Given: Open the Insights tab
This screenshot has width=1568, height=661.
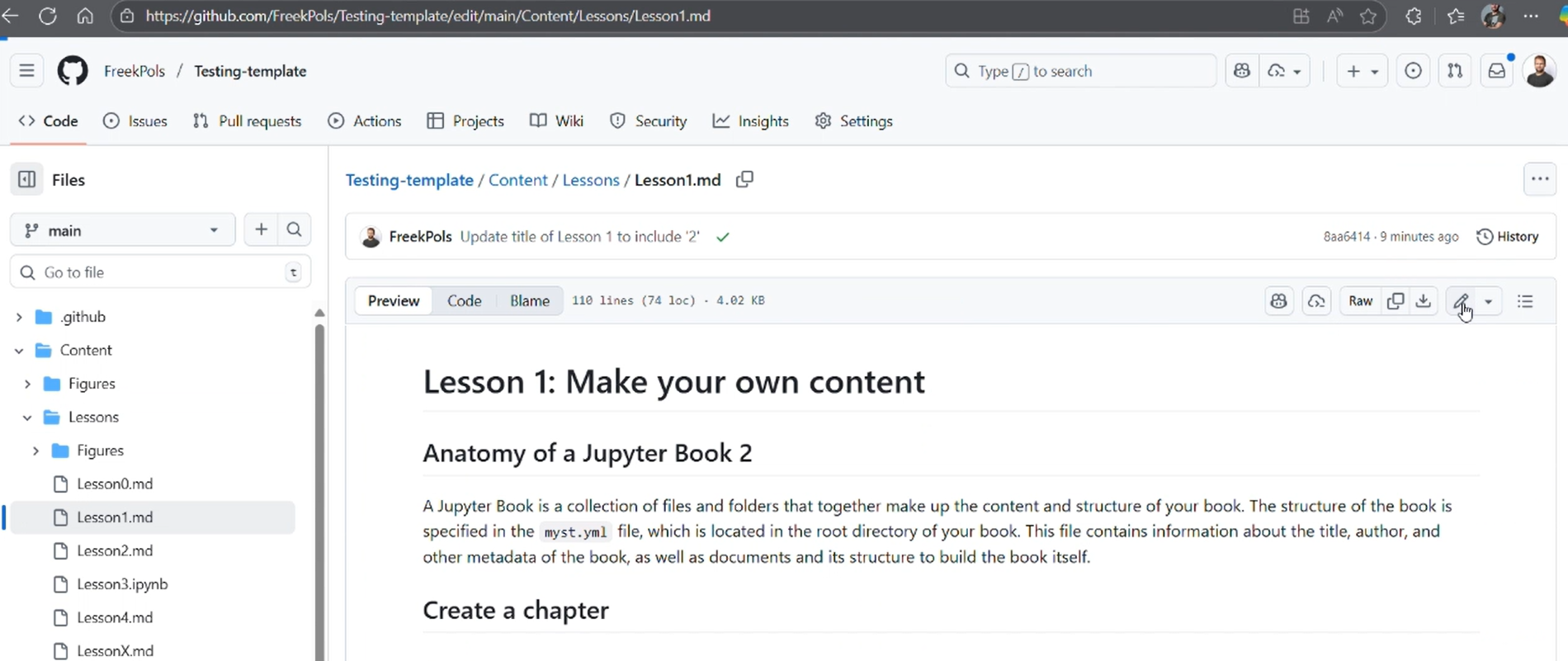Looking at the screenshot, I should coord(751,121).
